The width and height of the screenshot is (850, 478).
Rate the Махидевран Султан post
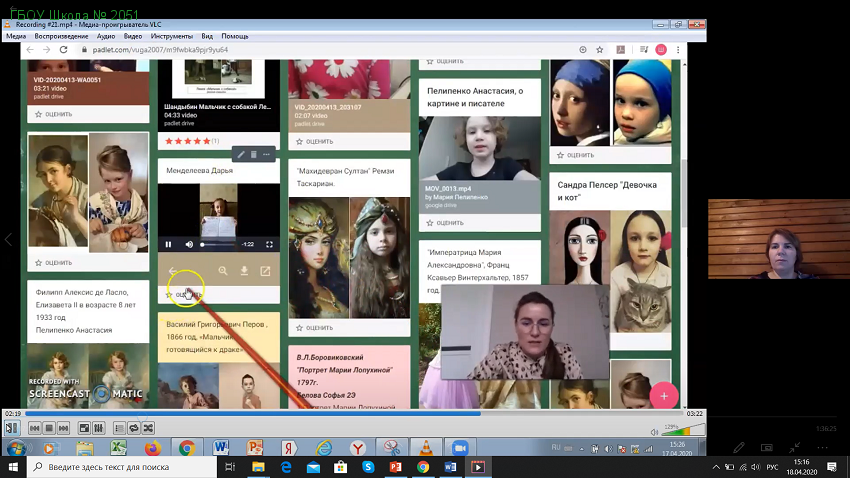pos(314,328)
